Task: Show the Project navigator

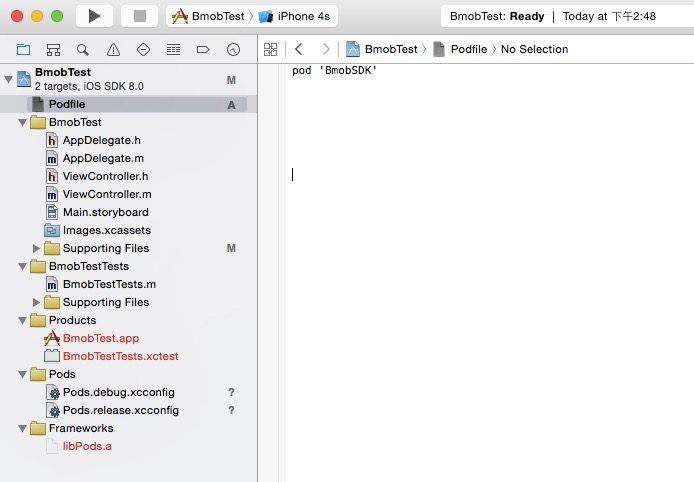Action: click(23, 50)
